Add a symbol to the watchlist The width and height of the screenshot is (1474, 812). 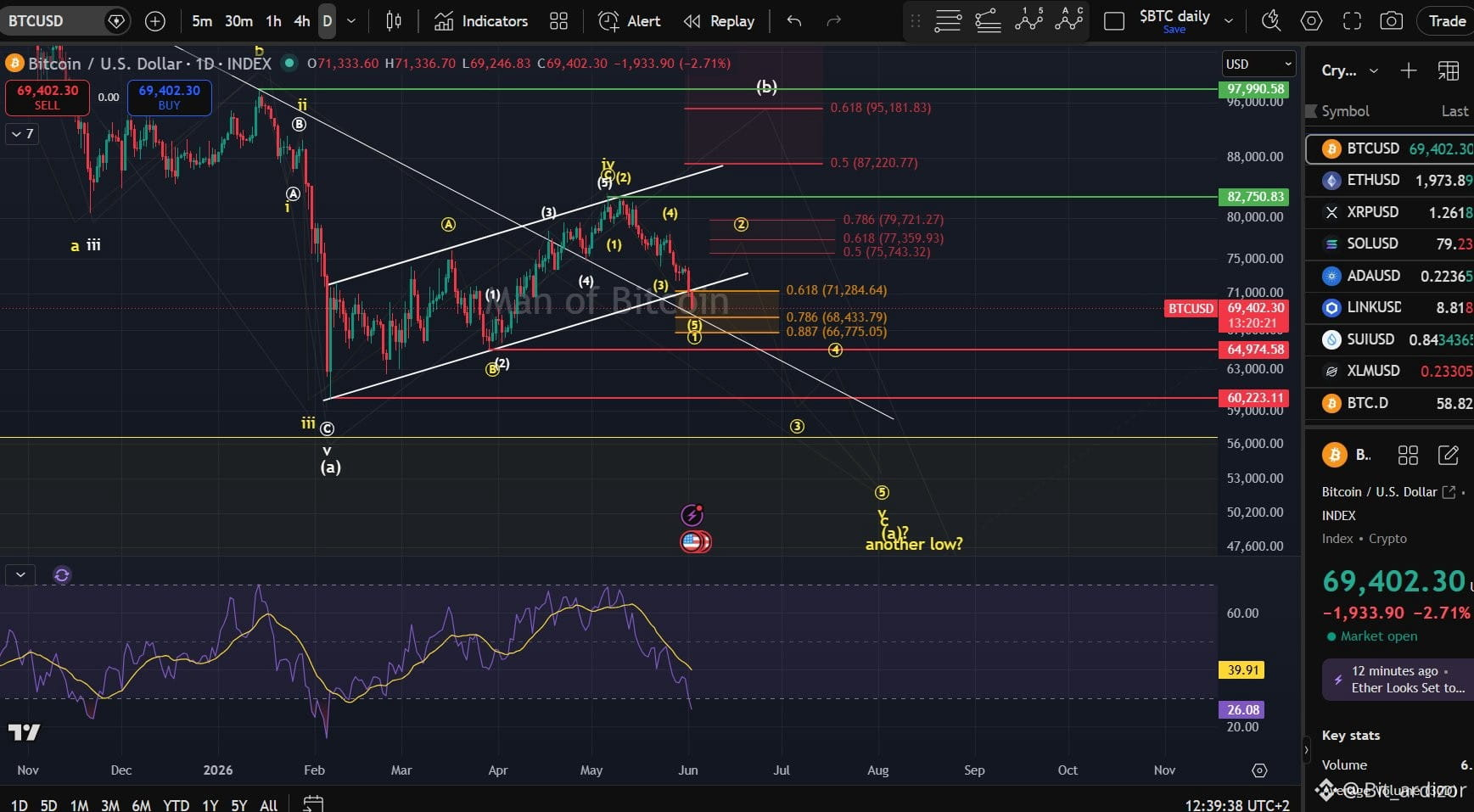click(1409, 70)
